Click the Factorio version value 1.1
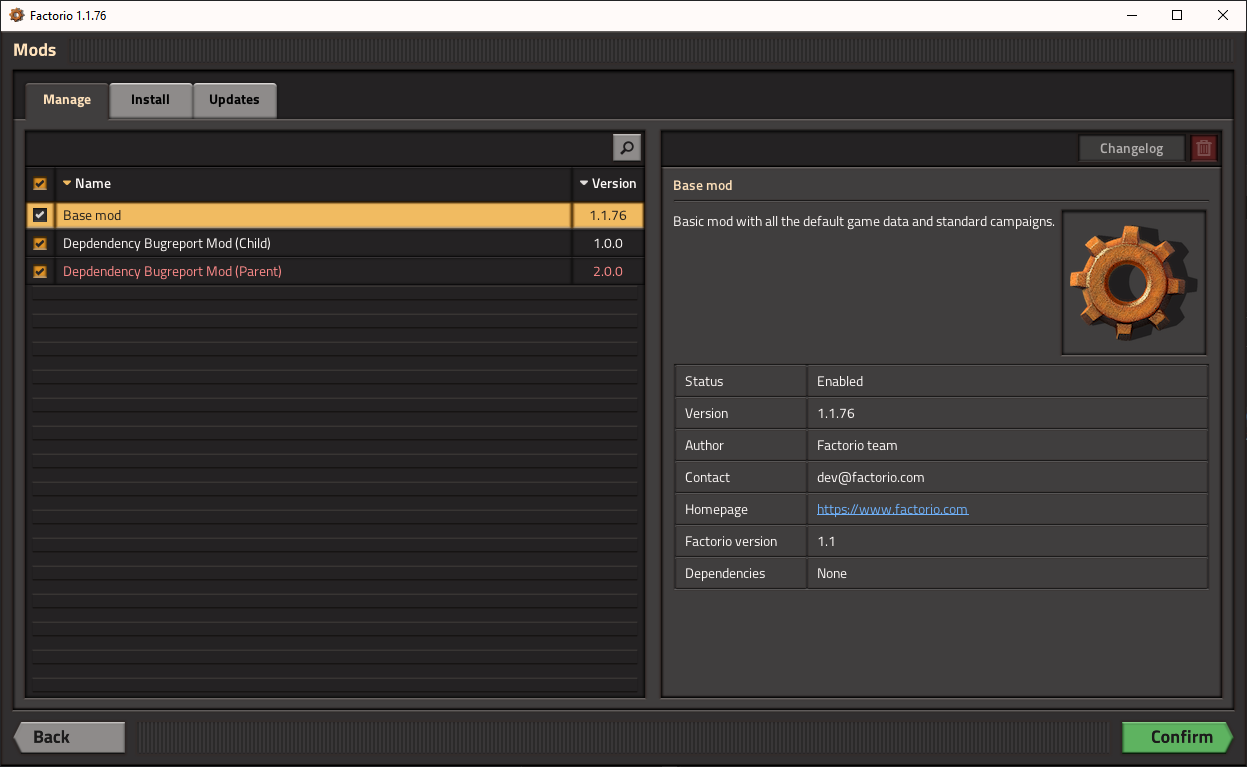 (826, 541)
